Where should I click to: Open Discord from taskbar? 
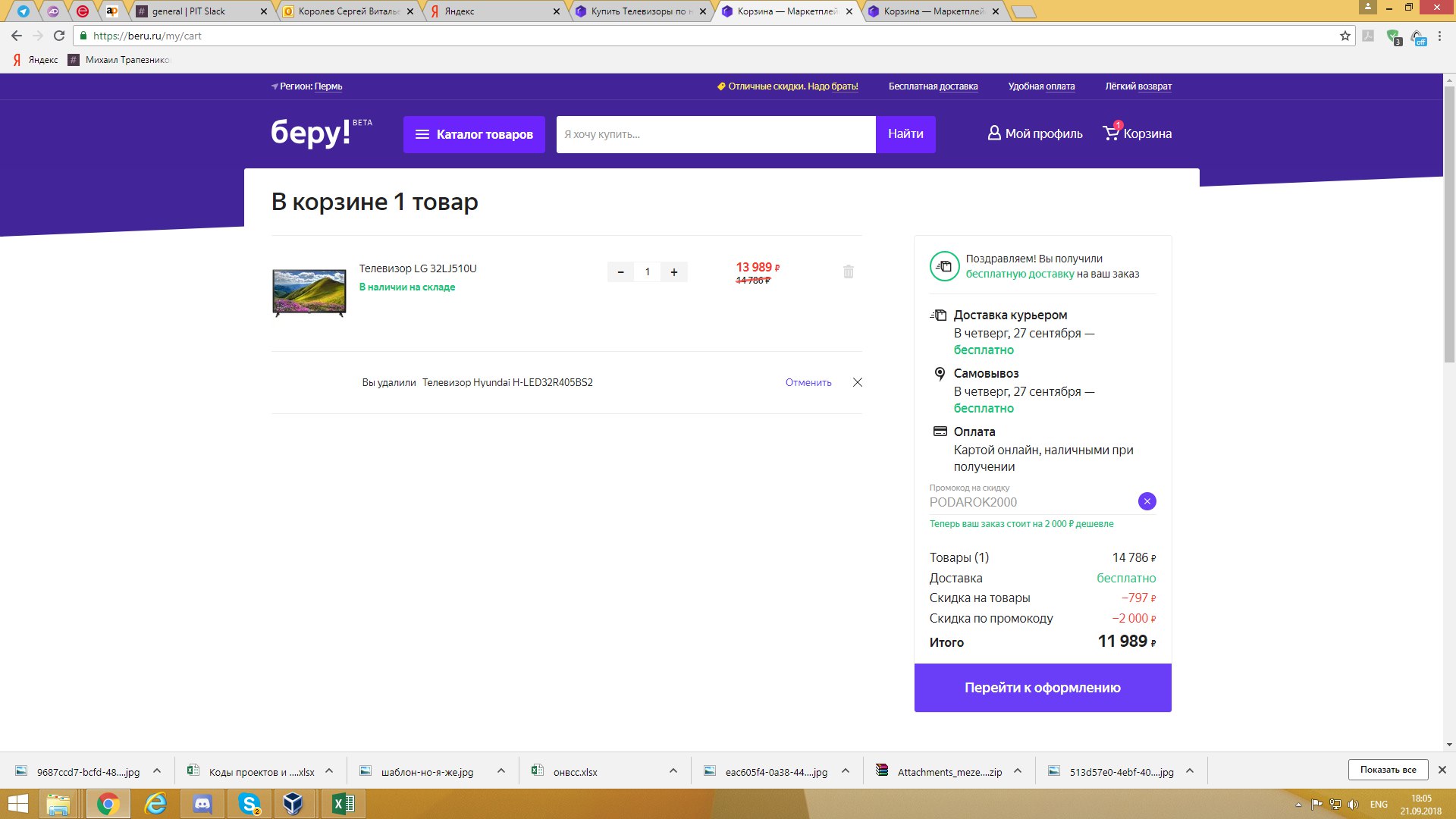[x=202, y=804]
